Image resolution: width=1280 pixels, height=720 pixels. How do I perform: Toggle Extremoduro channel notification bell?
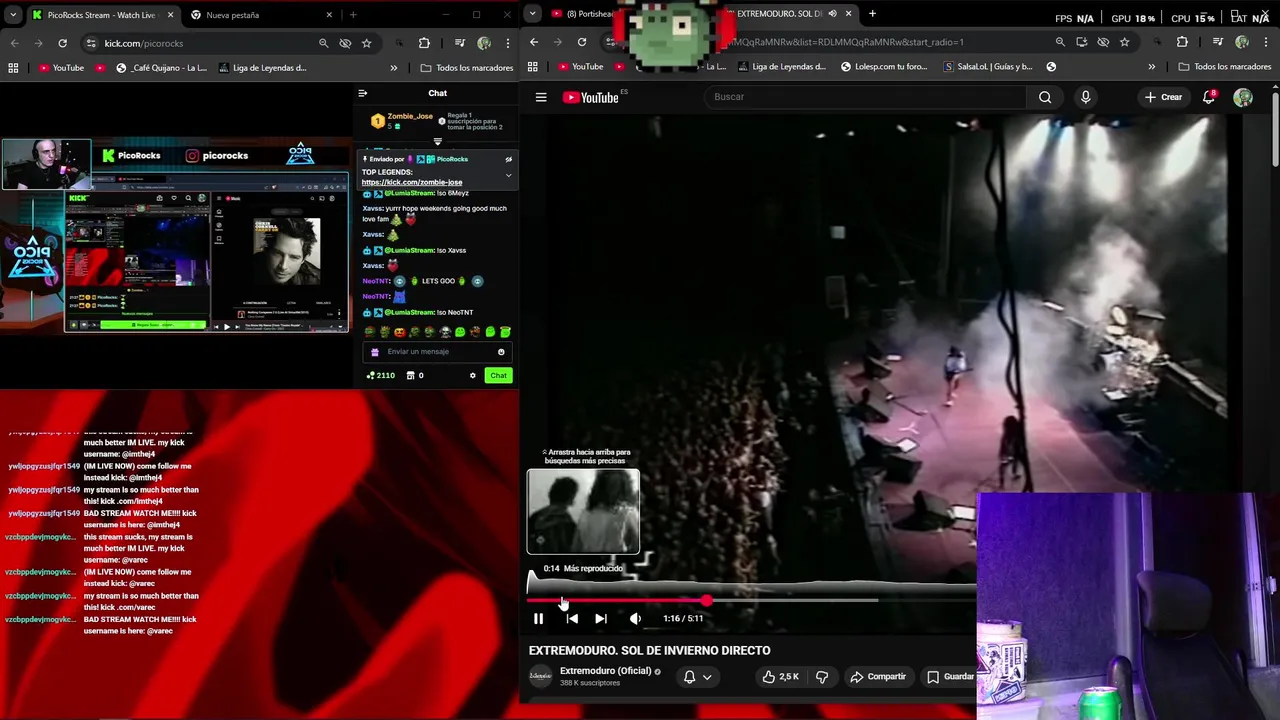689,677
